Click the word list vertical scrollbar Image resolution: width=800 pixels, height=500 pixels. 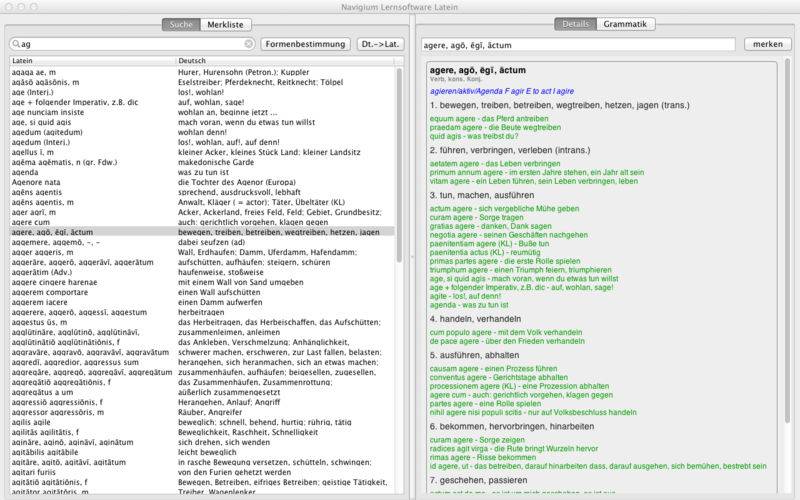[399, 165]
